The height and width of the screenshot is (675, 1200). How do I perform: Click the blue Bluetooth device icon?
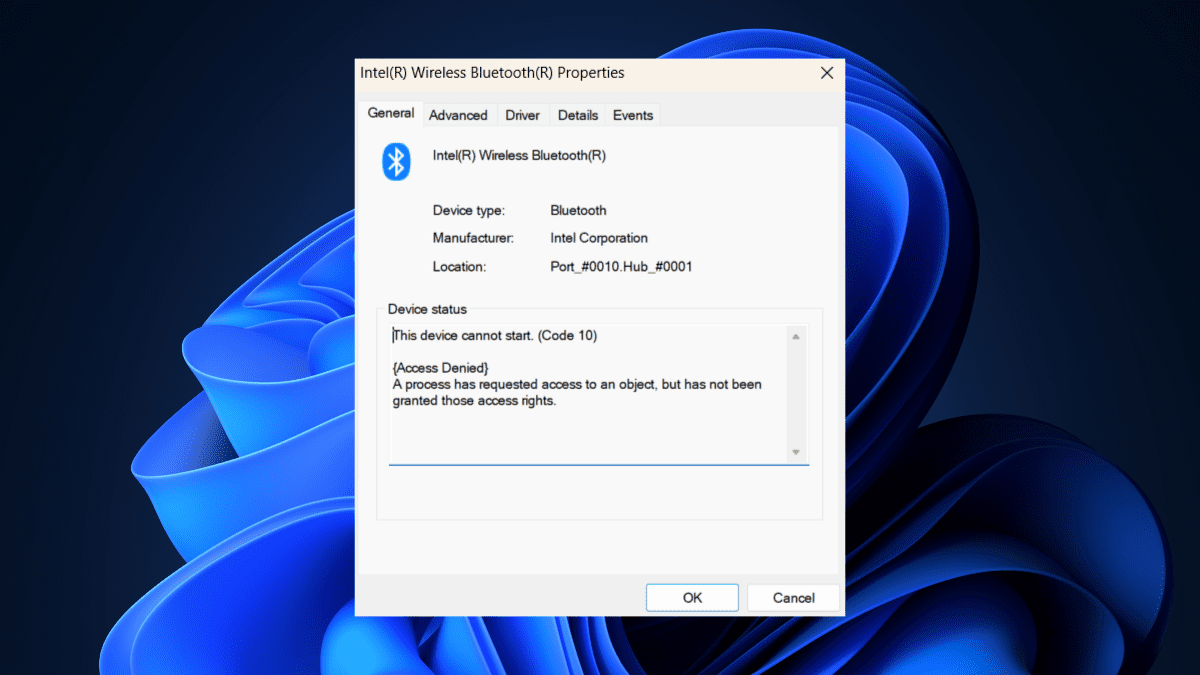(x=397, y=161)
